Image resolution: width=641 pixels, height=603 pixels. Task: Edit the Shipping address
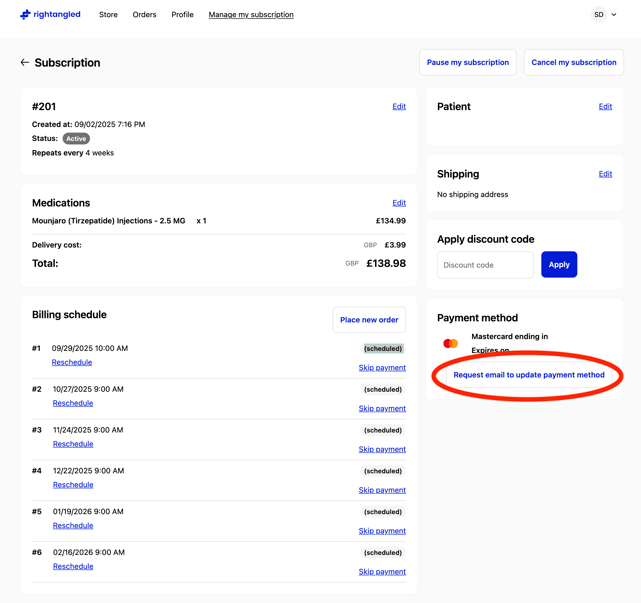pos(605,174)
